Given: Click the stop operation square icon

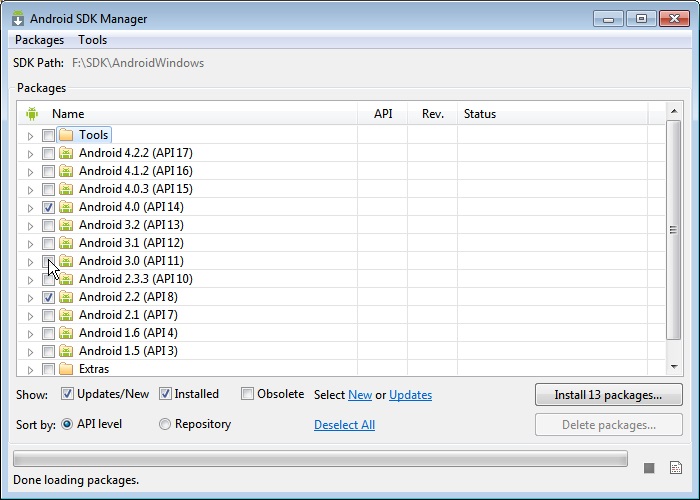Looking at the screenshot, I should pos(649,468).
